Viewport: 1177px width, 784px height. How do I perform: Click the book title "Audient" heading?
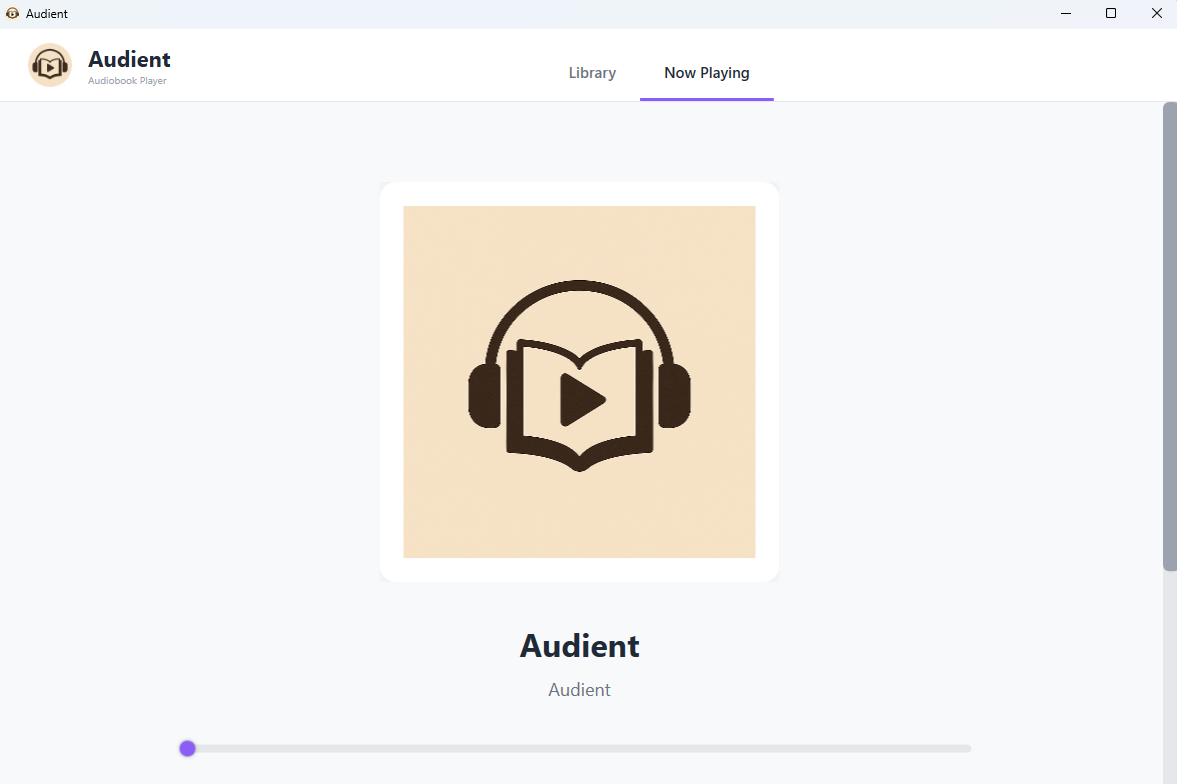pyautogui.click(x=579, y=645)
